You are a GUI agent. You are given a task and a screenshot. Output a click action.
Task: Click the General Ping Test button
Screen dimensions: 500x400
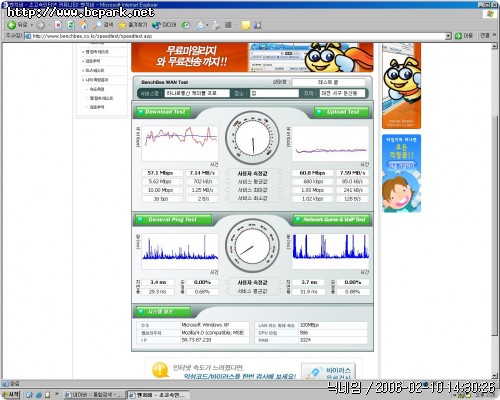pyautogui.click(x=173, y=220)
